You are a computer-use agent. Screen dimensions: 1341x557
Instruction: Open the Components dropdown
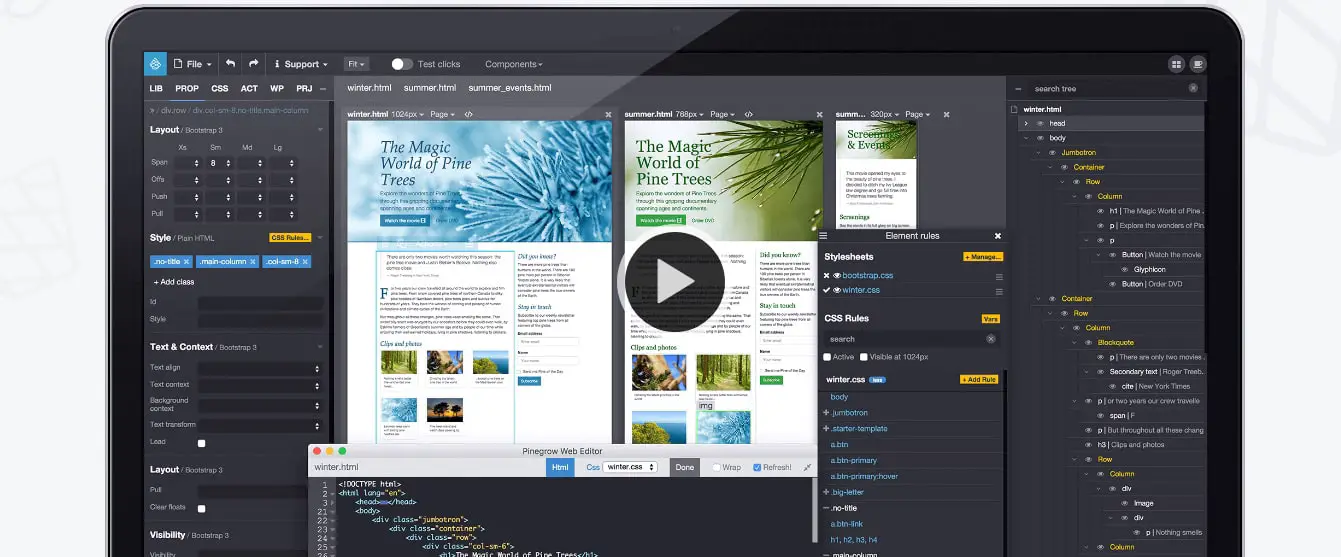(514, 64)
